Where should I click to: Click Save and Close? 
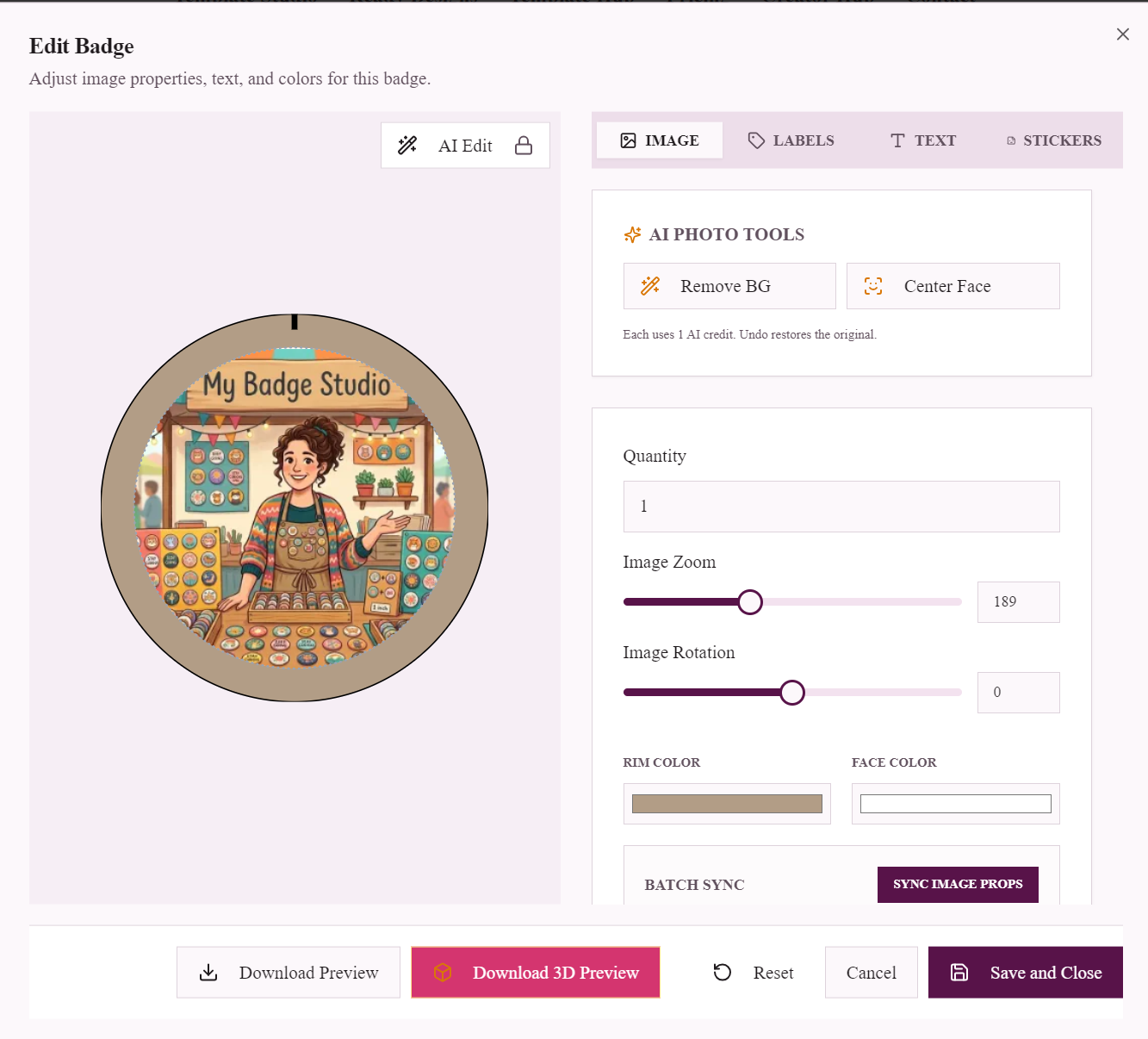pyautogui.click(x=1026, y=973)
